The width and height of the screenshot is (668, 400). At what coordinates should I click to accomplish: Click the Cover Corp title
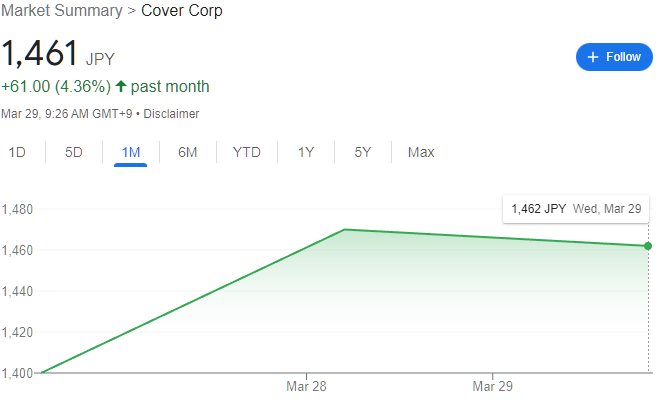(182, 11)
